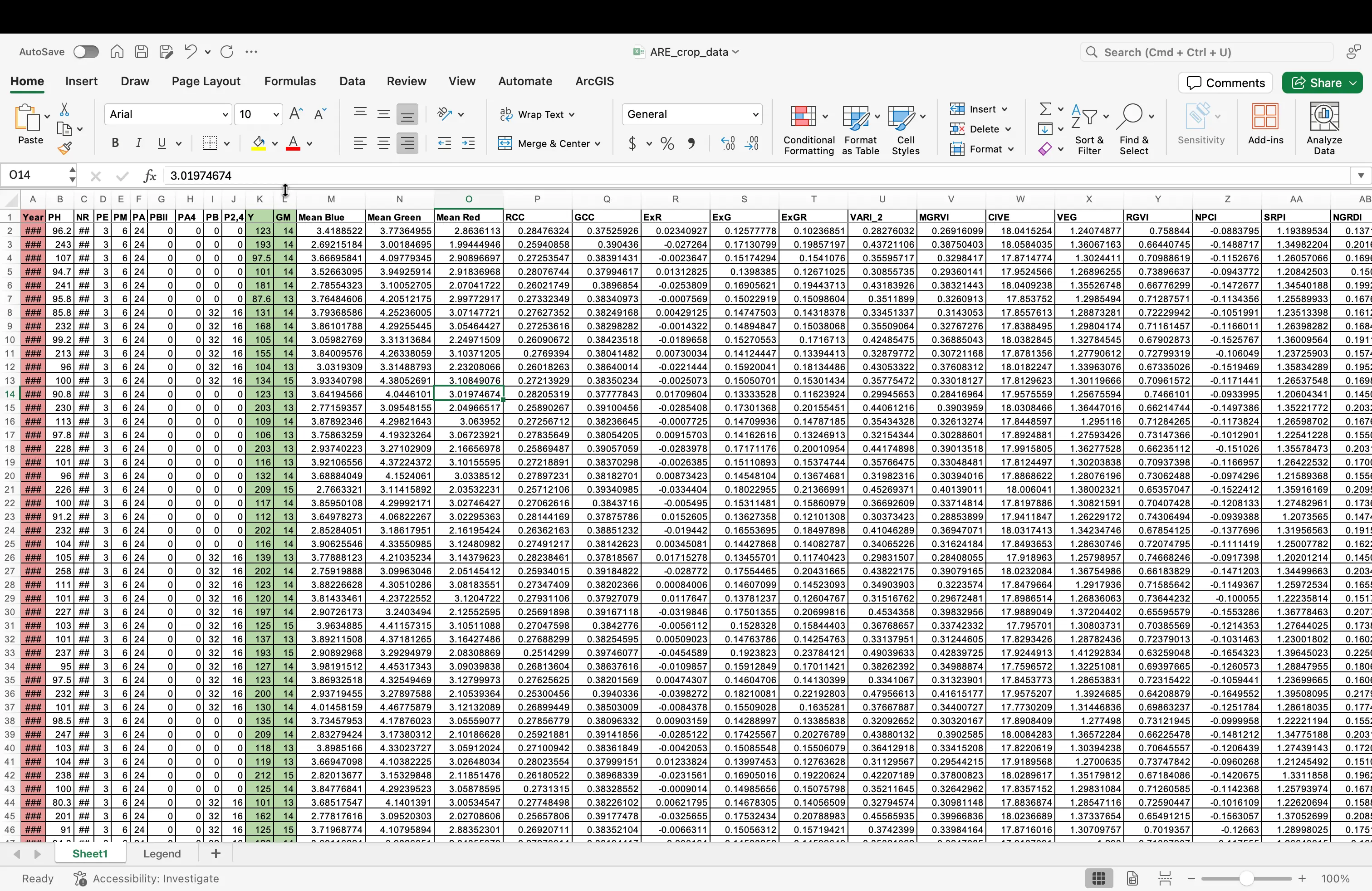Apply yellow fill color bucket
The height and width of the screenshot is (891, 1372).
[259, 143]
